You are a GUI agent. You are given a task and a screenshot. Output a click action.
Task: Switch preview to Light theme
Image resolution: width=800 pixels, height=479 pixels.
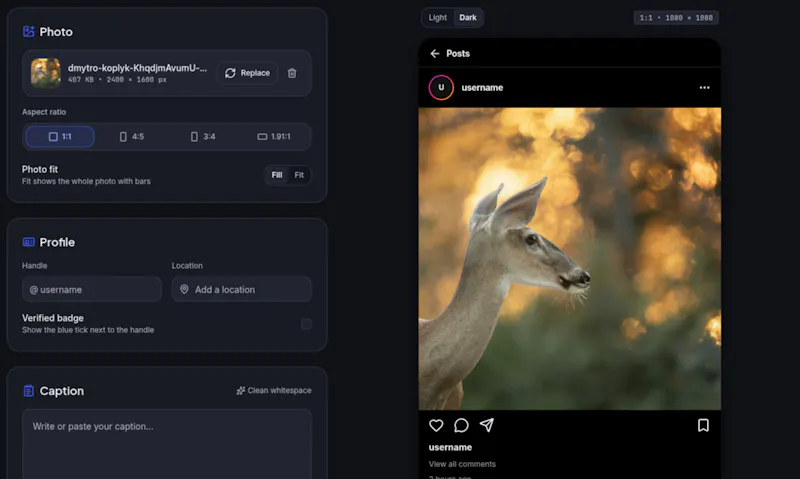click(x=438, y=18)
